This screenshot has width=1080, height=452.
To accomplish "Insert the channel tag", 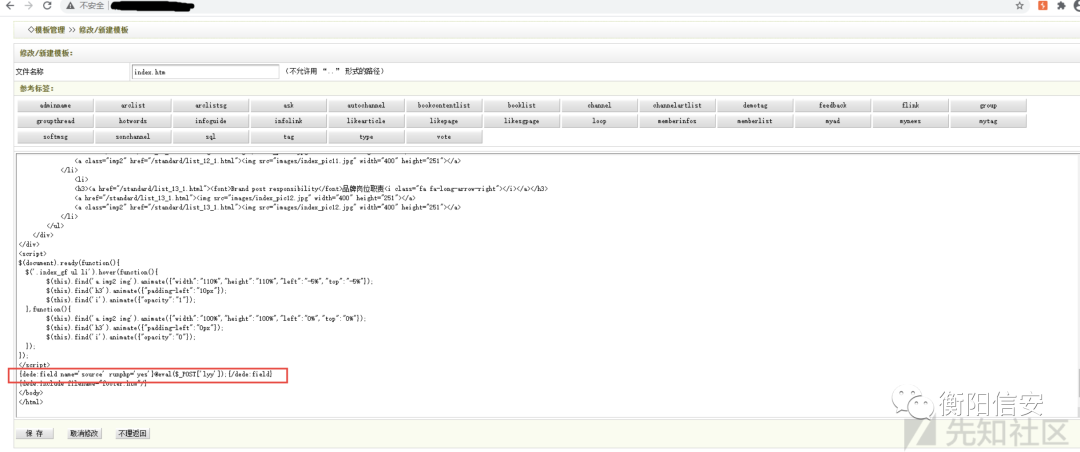I will point(600,105).
